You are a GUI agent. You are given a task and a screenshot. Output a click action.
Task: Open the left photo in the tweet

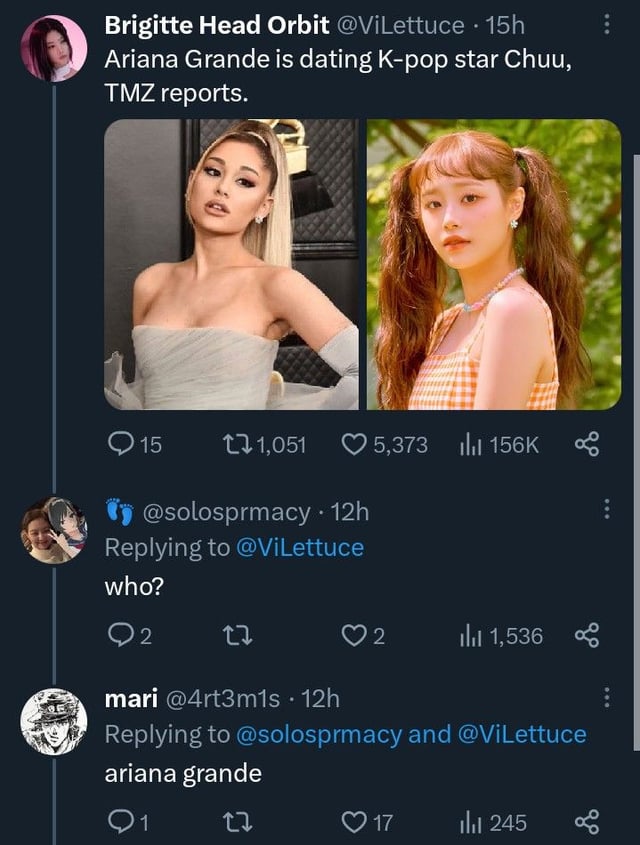231,264
